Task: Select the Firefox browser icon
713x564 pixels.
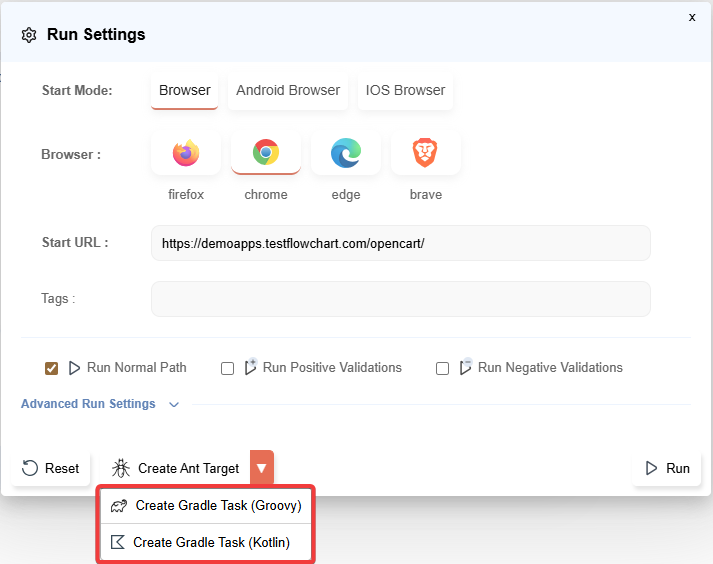Action: 186,153
